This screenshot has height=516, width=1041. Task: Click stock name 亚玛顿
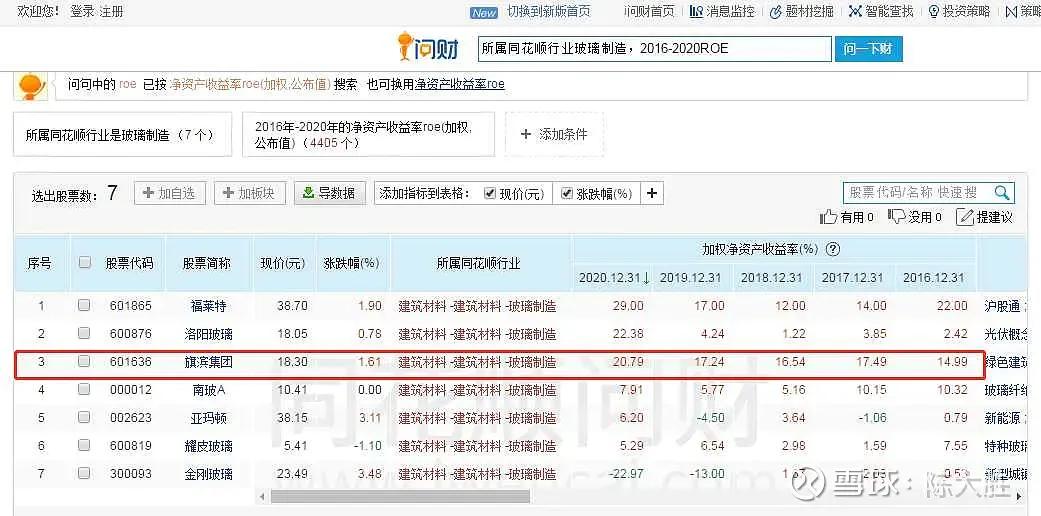click(x=208, y=418)
